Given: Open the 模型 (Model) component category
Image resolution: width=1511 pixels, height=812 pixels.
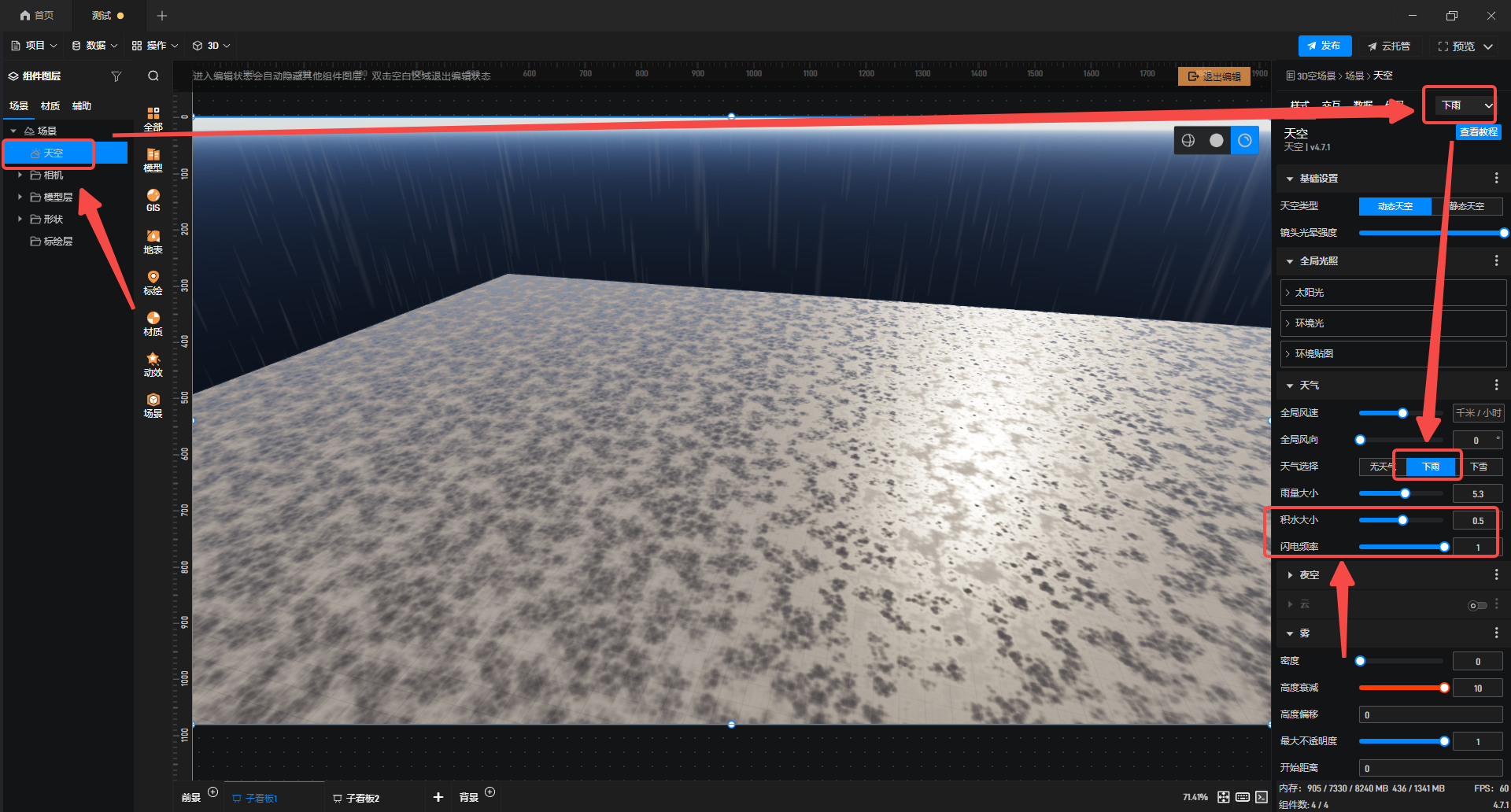Looking at the screenshot, I should (x=153, y=160).
